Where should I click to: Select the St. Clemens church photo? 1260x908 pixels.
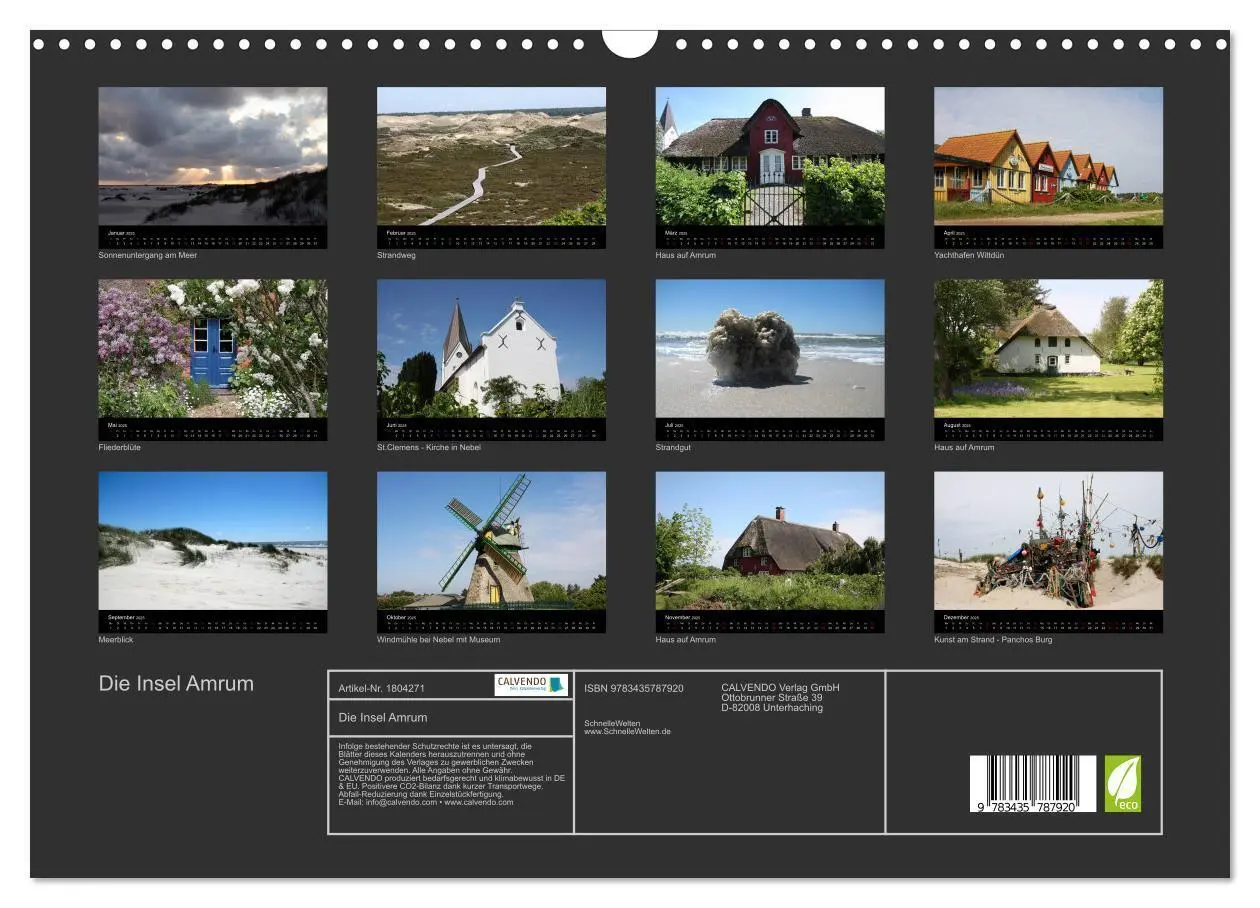[491, 348]
